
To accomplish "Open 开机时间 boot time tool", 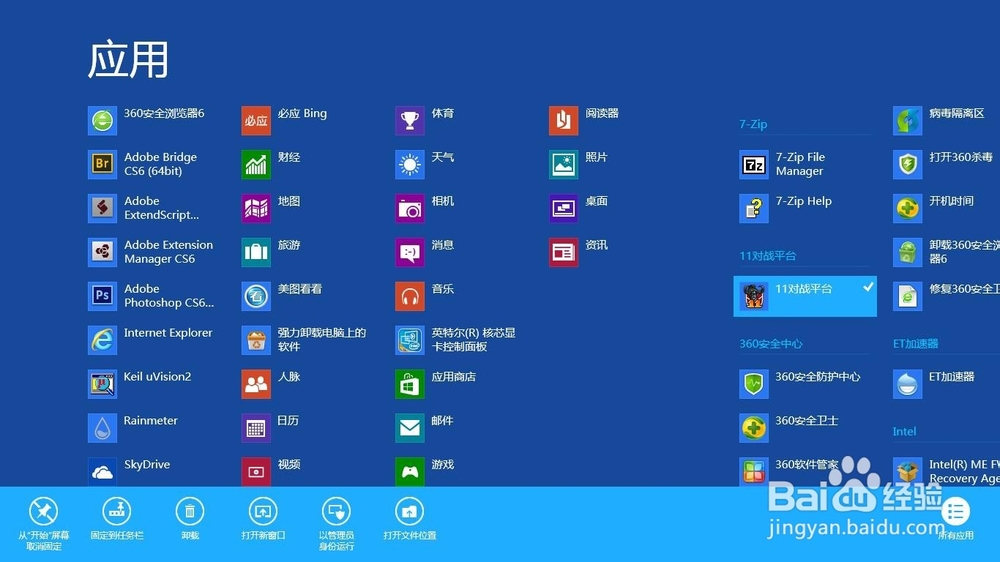I will click(908, 209).
